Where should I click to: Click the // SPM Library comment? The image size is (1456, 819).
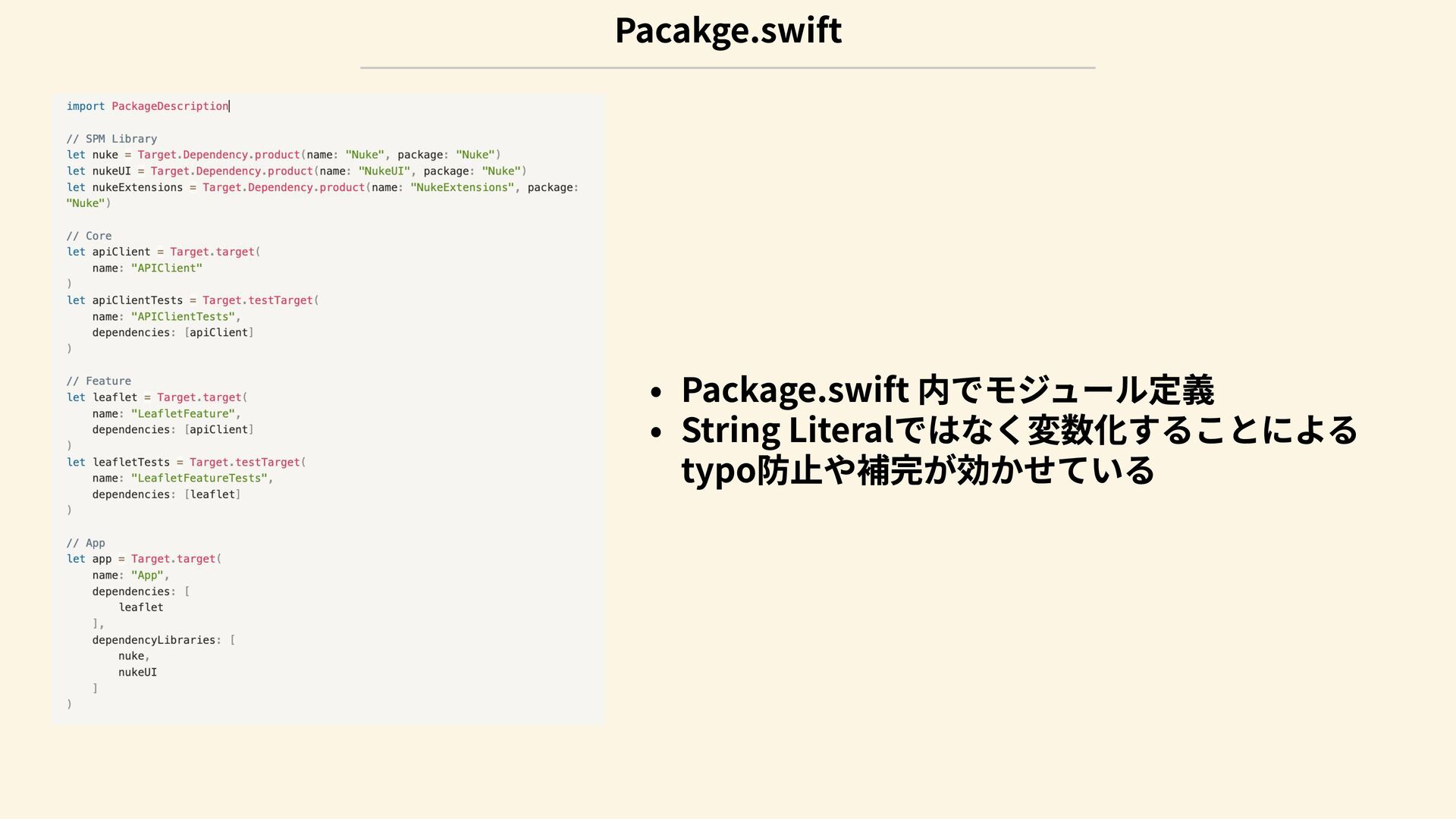coord(111,139)
